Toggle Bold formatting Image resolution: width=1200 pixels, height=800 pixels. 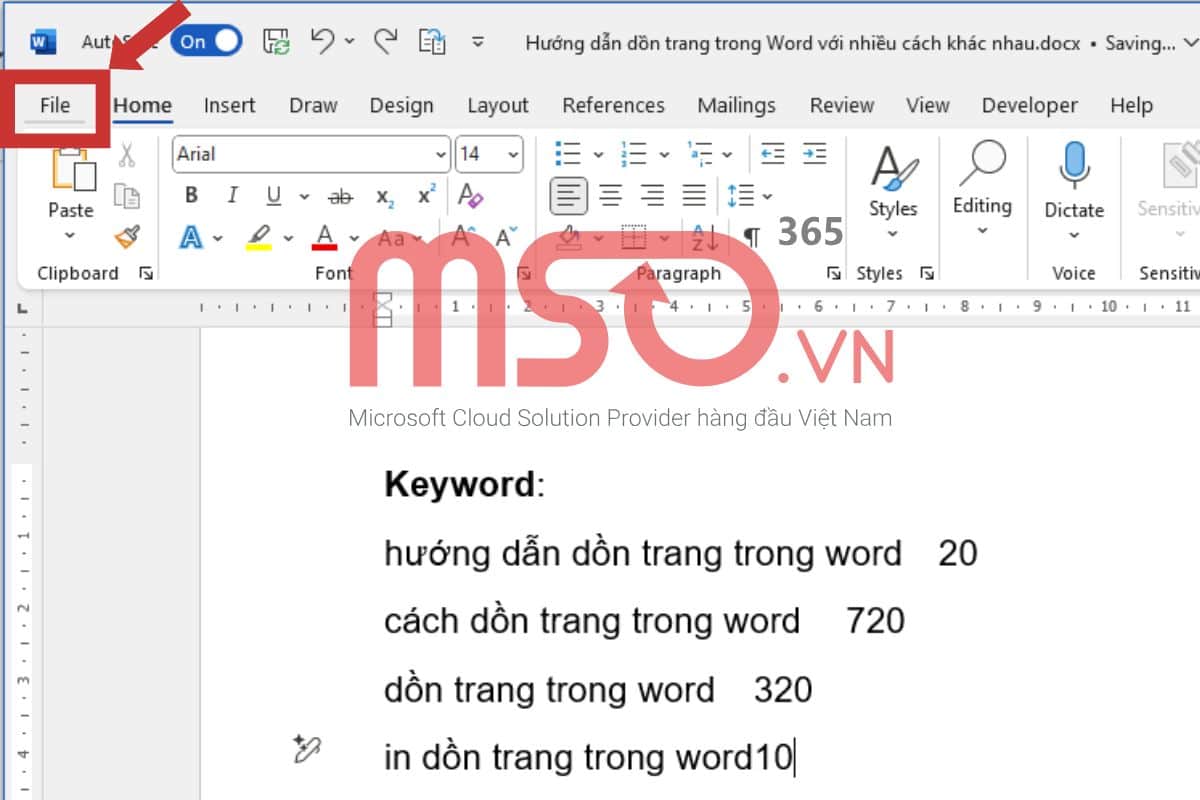[x=192, y=195]
